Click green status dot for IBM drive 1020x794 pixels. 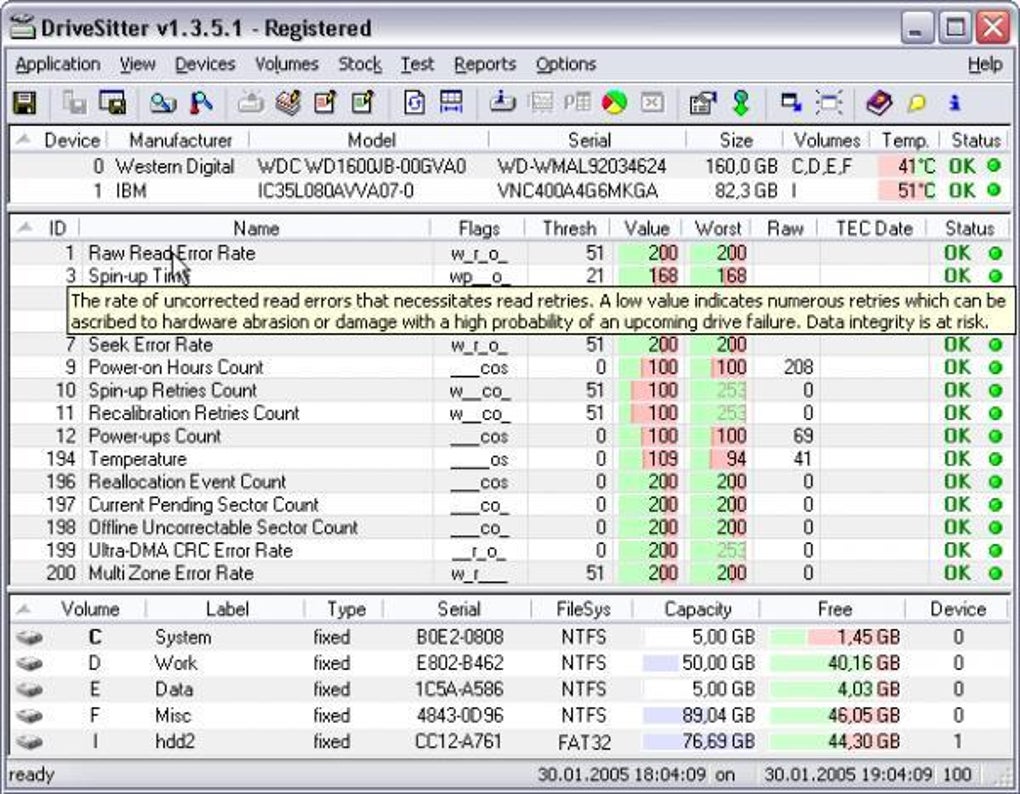(993, 191)
